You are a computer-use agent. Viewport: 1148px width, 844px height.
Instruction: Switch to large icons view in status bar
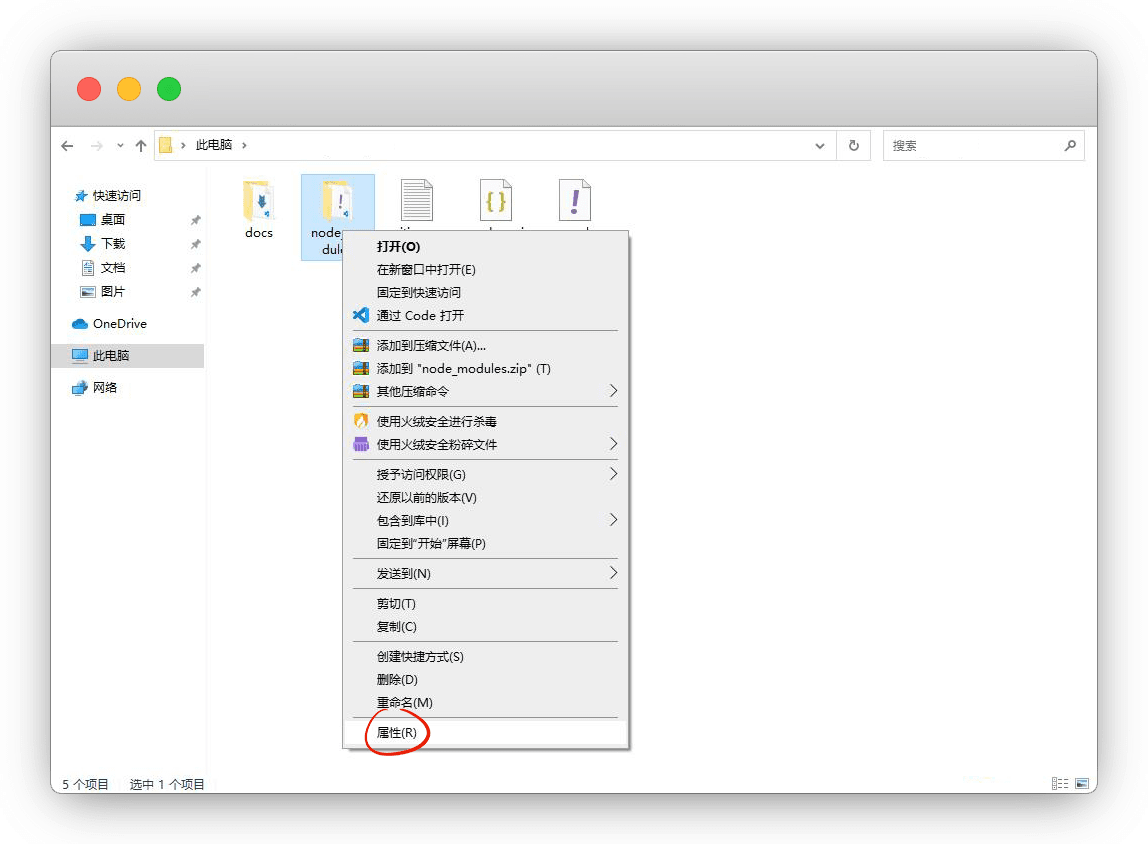[x=1080, y=784]
